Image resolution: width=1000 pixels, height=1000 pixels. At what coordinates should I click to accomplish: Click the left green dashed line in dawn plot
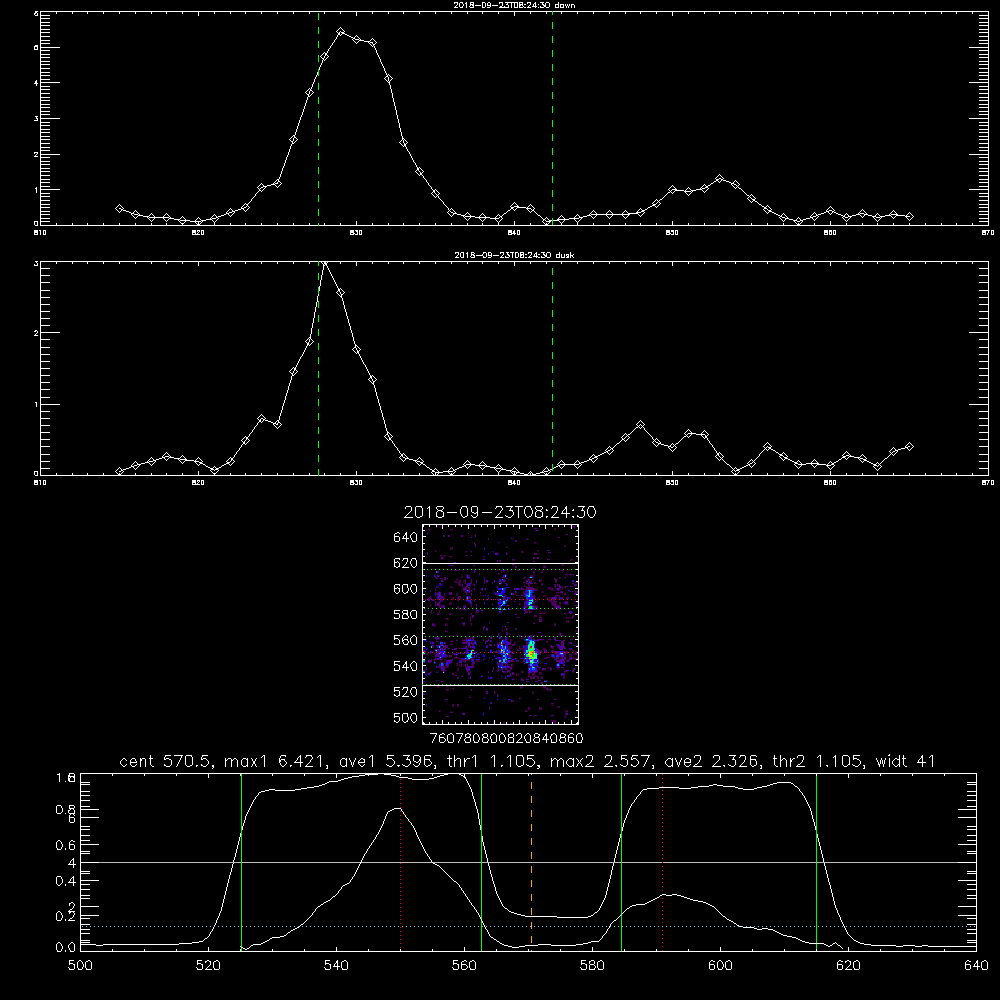point(318,118)
